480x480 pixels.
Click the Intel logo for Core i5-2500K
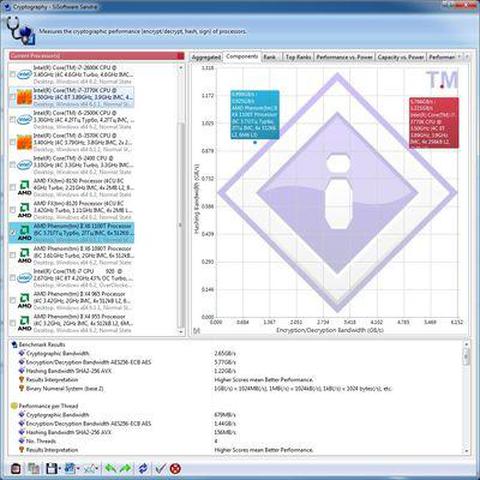coord(24,119)
